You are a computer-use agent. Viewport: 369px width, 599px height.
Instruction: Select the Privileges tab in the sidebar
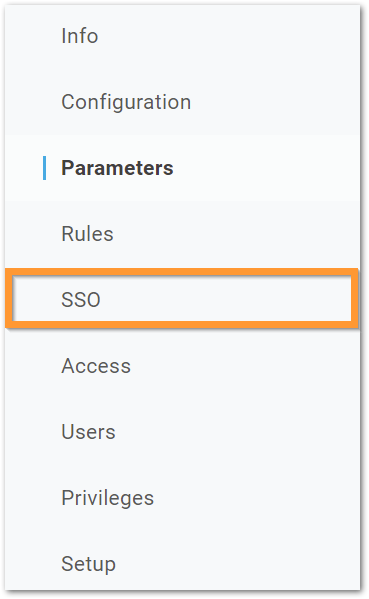pyautogui.click(x=108, y=498)
